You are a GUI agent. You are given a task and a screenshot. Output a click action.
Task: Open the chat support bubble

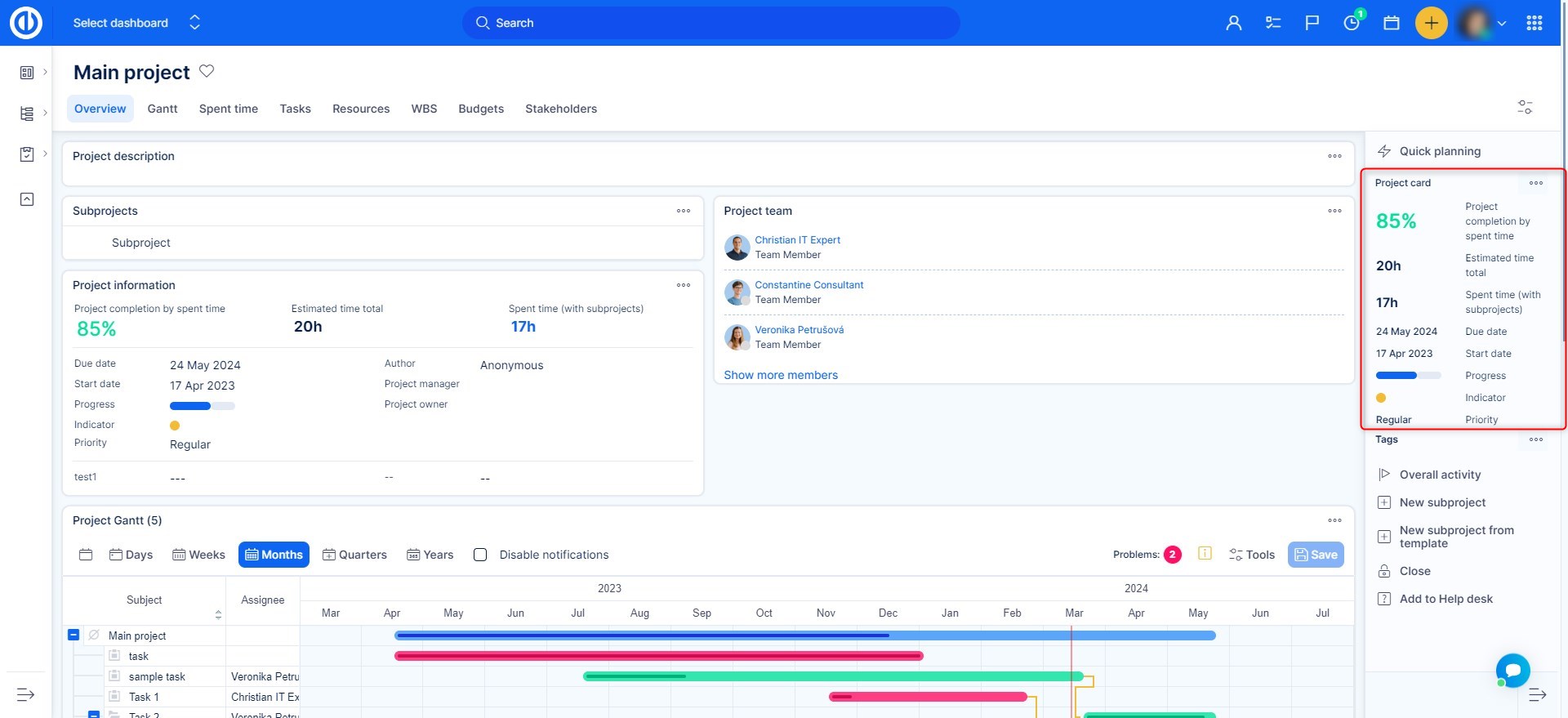click(x=1512, y=670)
